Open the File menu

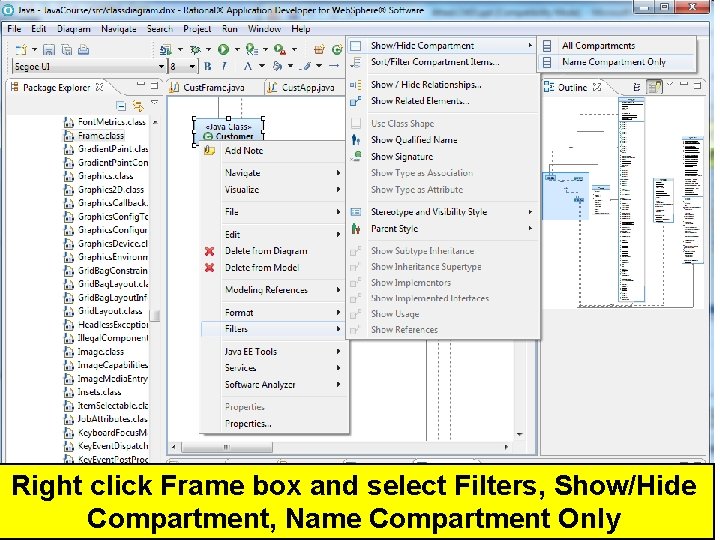click(x=14, y=29)
